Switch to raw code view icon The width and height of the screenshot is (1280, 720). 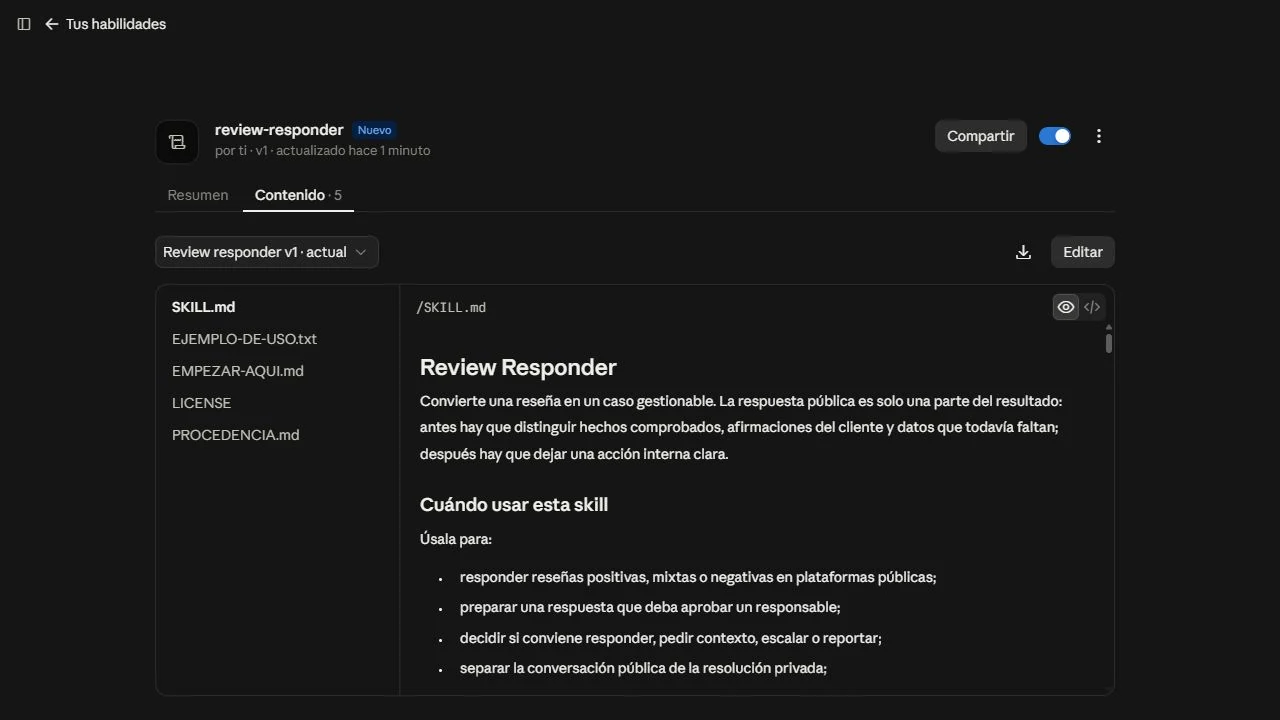pos(1092,307)
